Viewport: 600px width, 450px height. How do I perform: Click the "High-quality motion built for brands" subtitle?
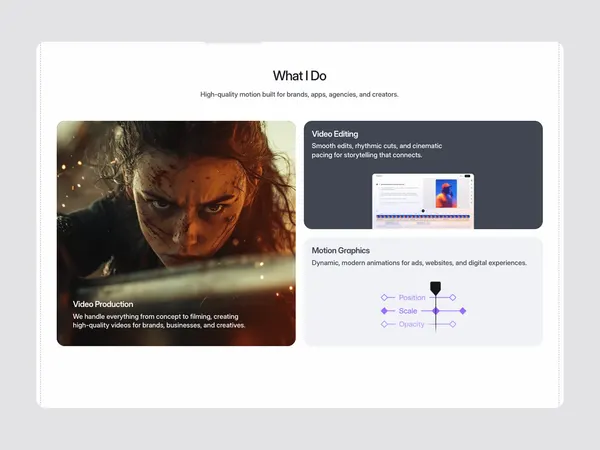(x=299, y=95)
